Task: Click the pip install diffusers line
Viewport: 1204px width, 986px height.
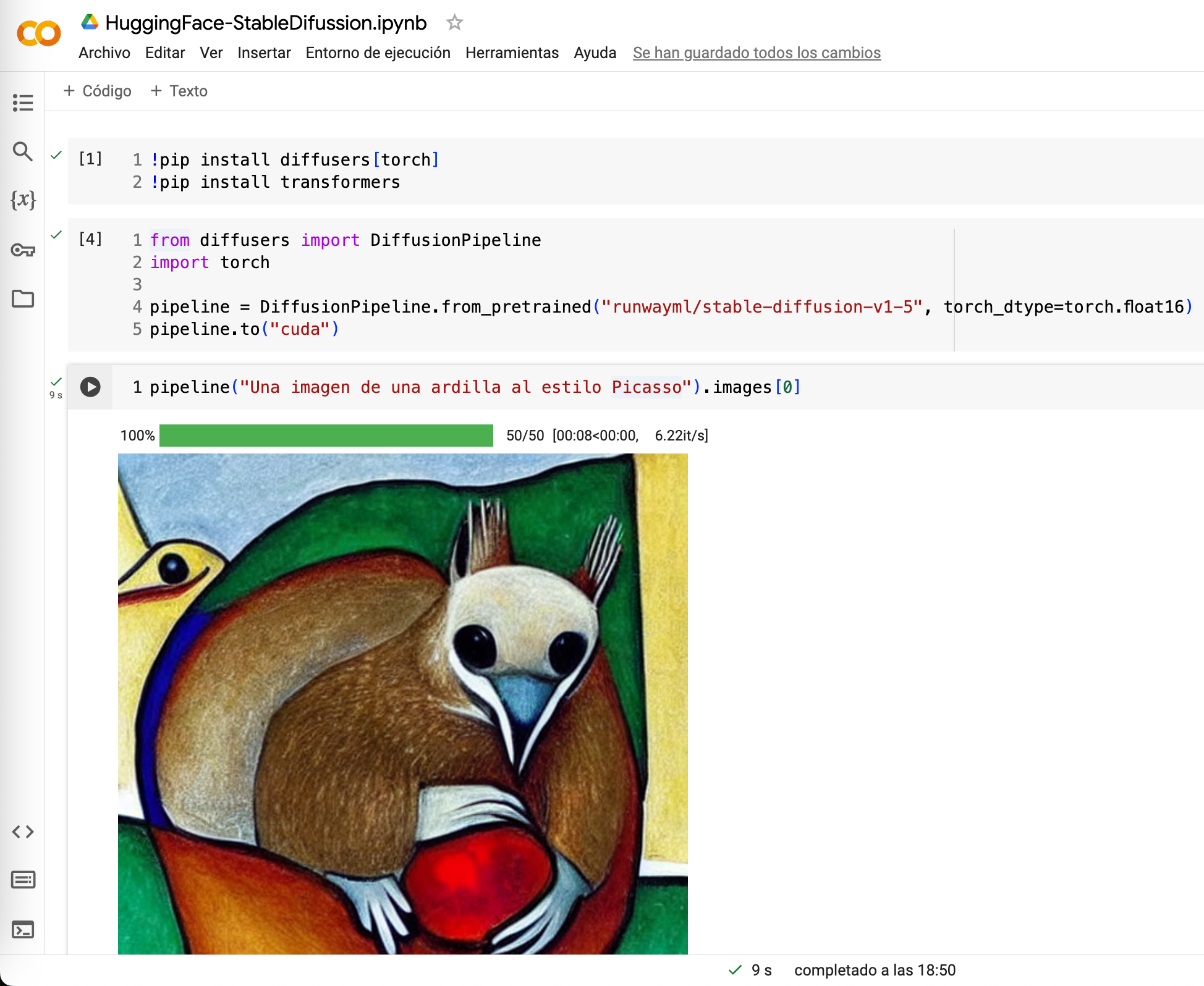Action: point(295,160)
